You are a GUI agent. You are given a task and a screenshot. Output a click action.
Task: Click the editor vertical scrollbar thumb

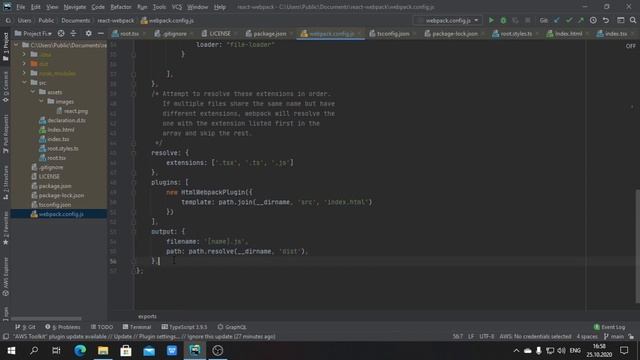click(637, 246)
